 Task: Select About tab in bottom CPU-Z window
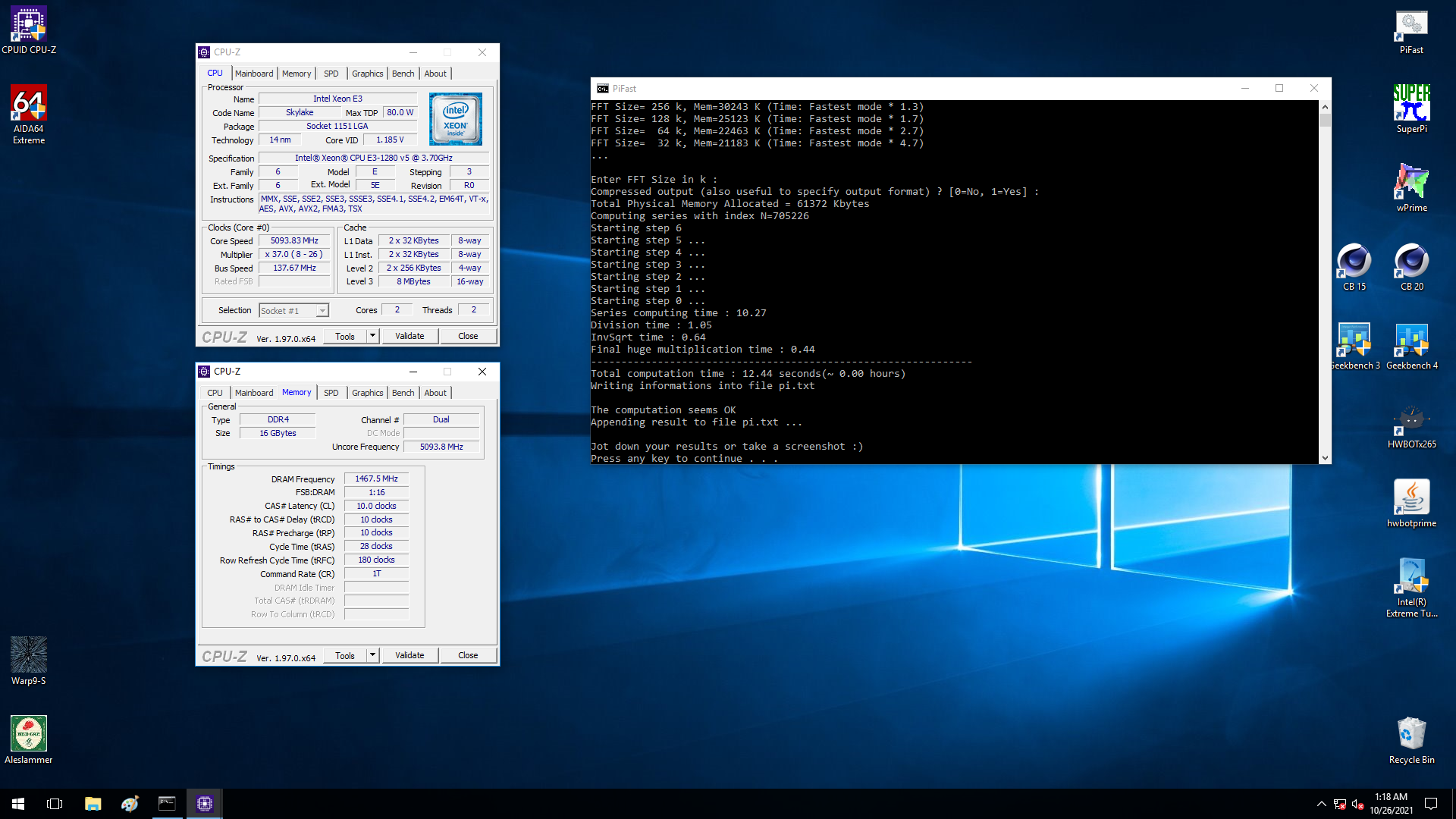click(x=435, y=393)
